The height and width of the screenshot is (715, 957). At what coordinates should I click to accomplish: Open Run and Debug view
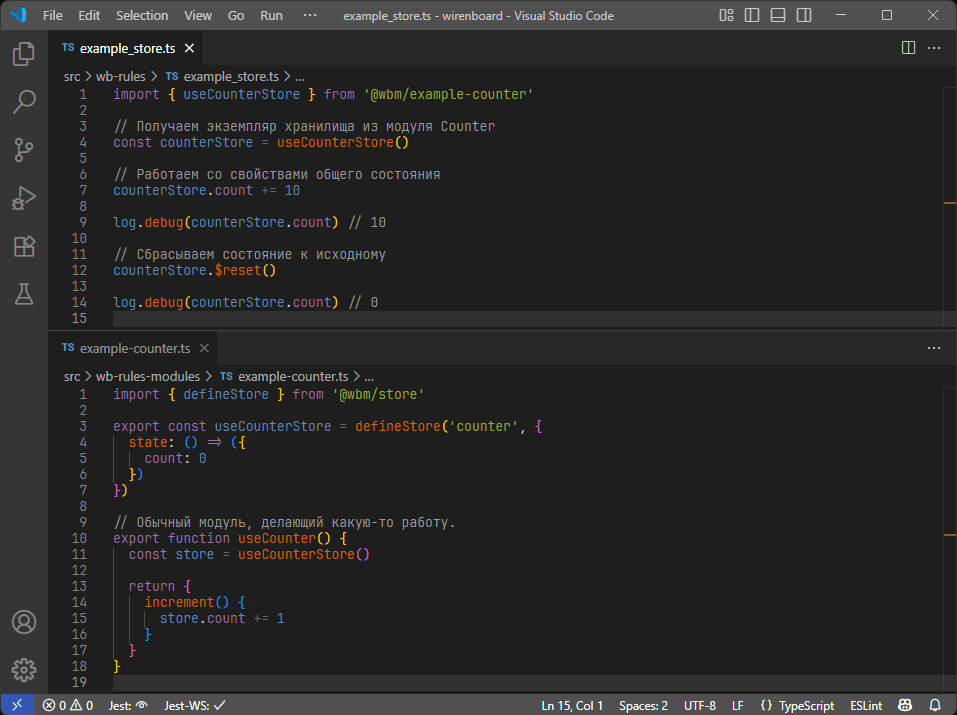(x=24, y=198)
